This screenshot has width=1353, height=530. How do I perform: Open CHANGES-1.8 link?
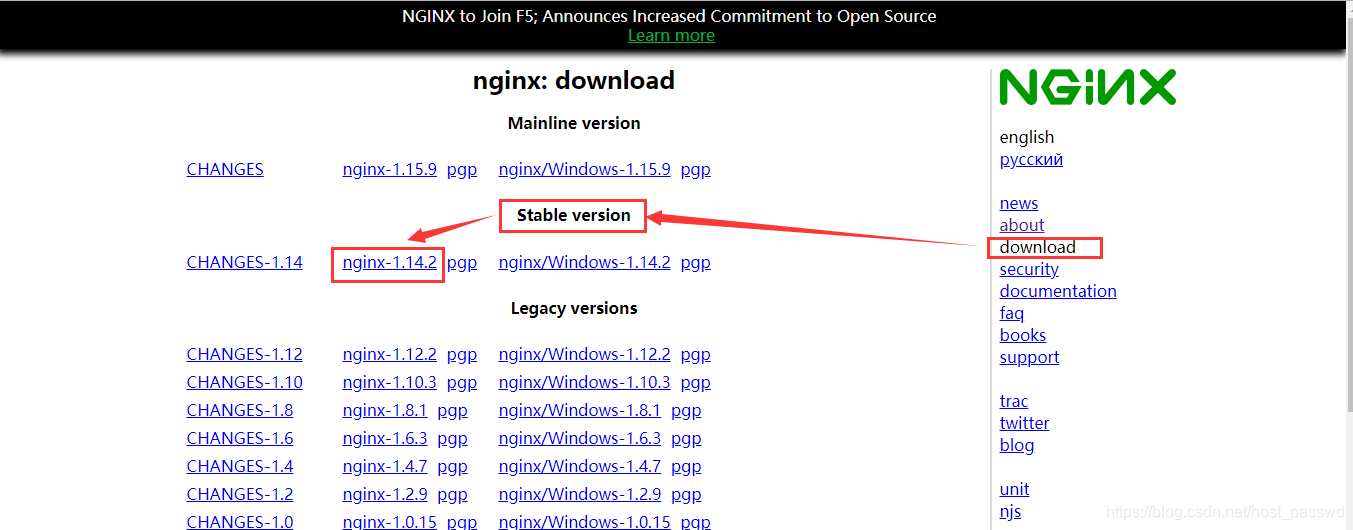[240, 410]
